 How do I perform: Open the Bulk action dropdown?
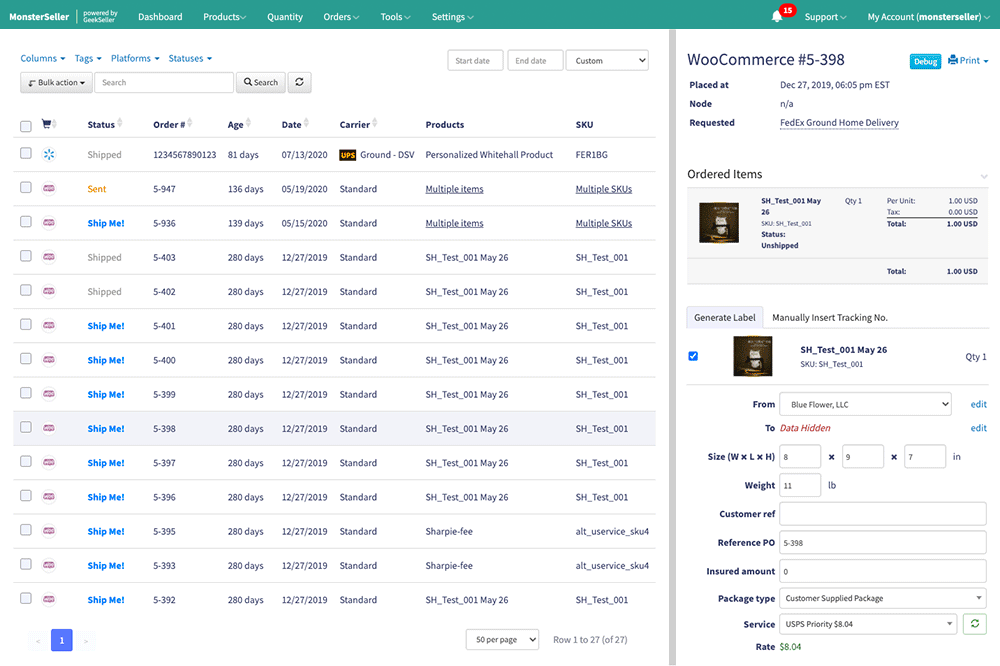57,82
